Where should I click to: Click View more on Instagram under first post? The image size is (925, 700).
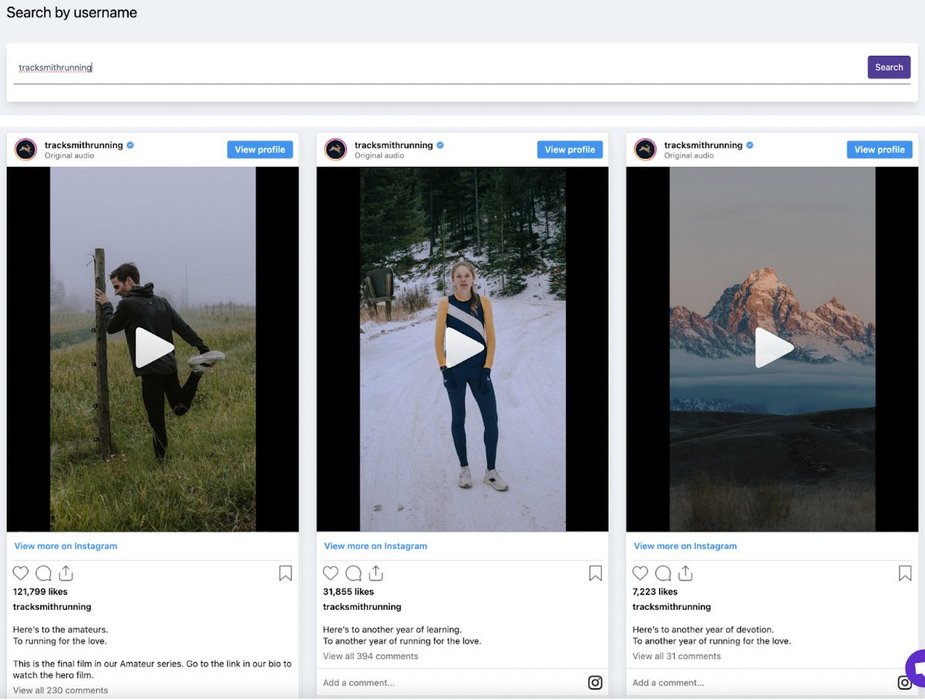pyautogui.click(x=65, y=546)
